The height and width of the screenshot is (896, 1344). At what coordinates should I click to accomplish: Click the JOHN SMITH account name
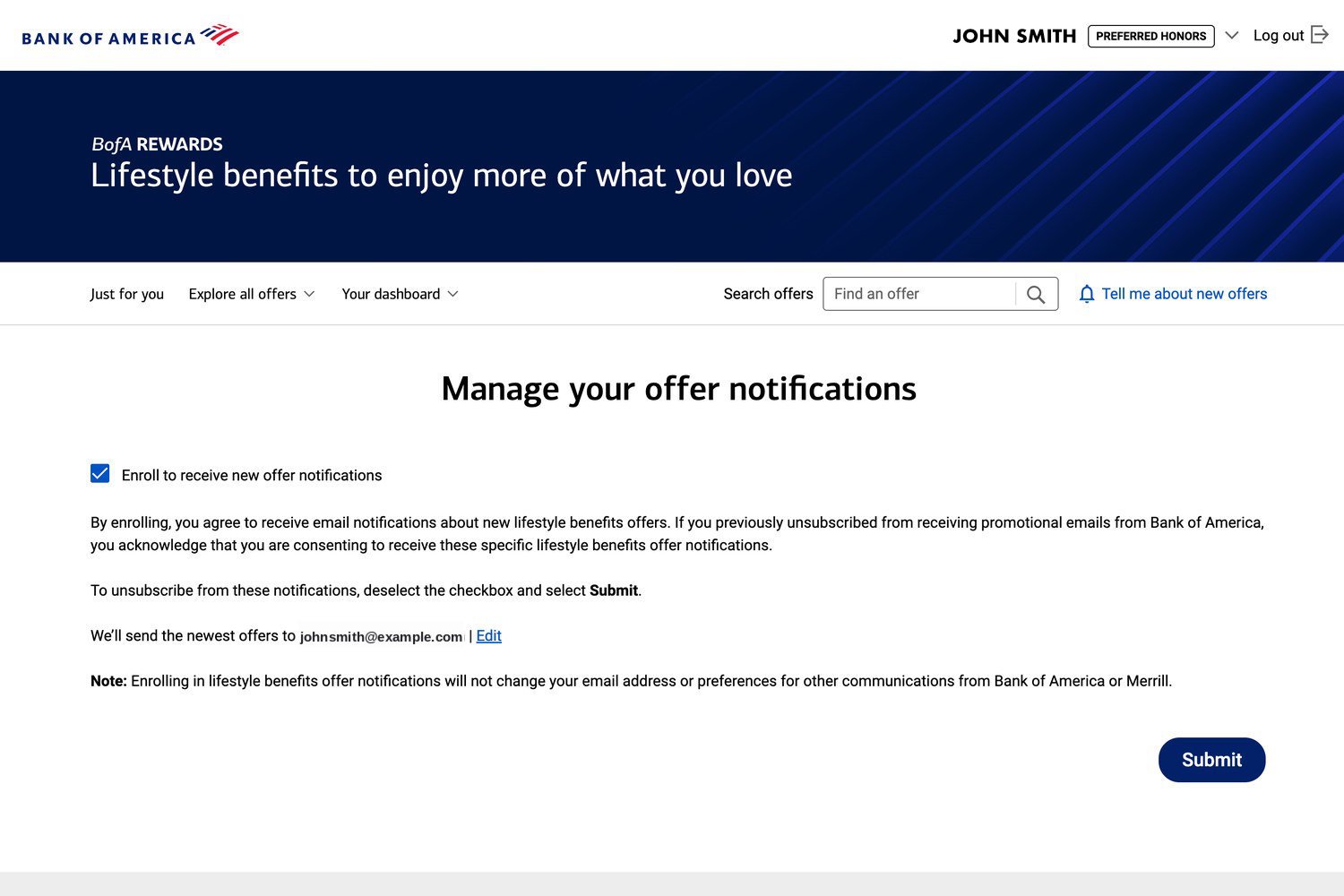coord(1014,36)
